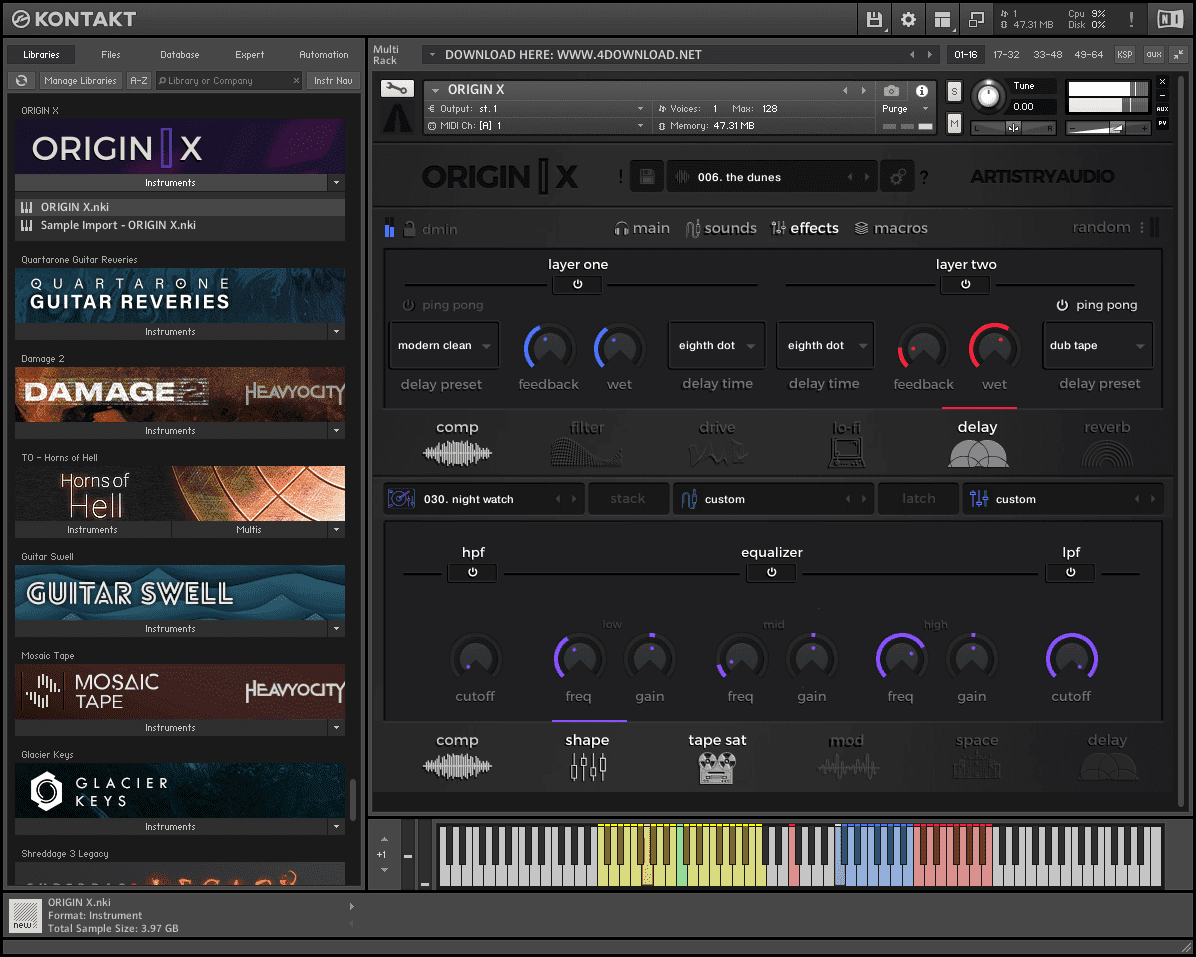Toggle the hpf power button
Image resolution: width=1196 pixels, height=957 pixels.
(473, 573)
